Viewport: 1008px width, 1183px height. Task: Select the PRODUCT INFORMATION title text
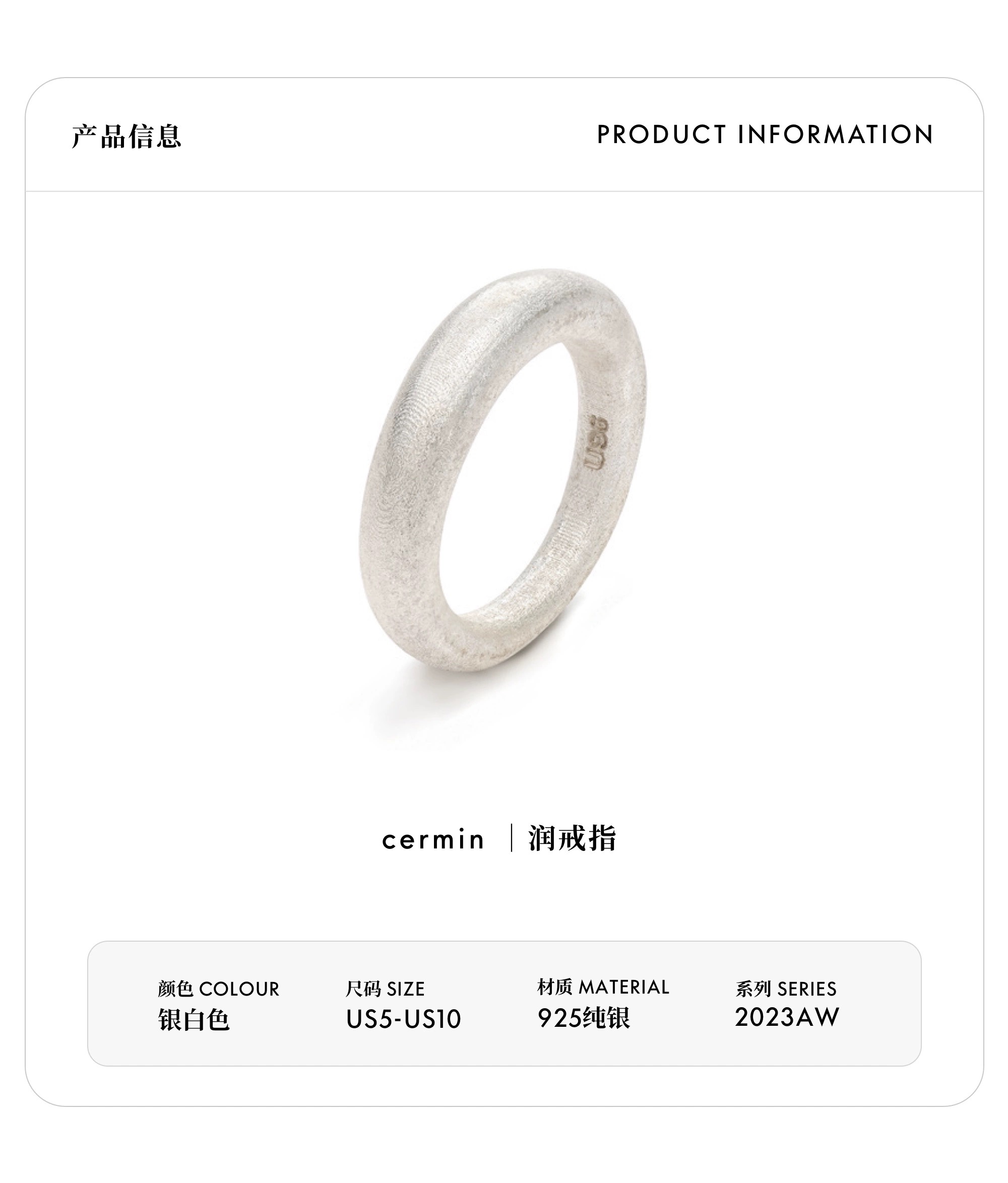[x=765, y=135]
